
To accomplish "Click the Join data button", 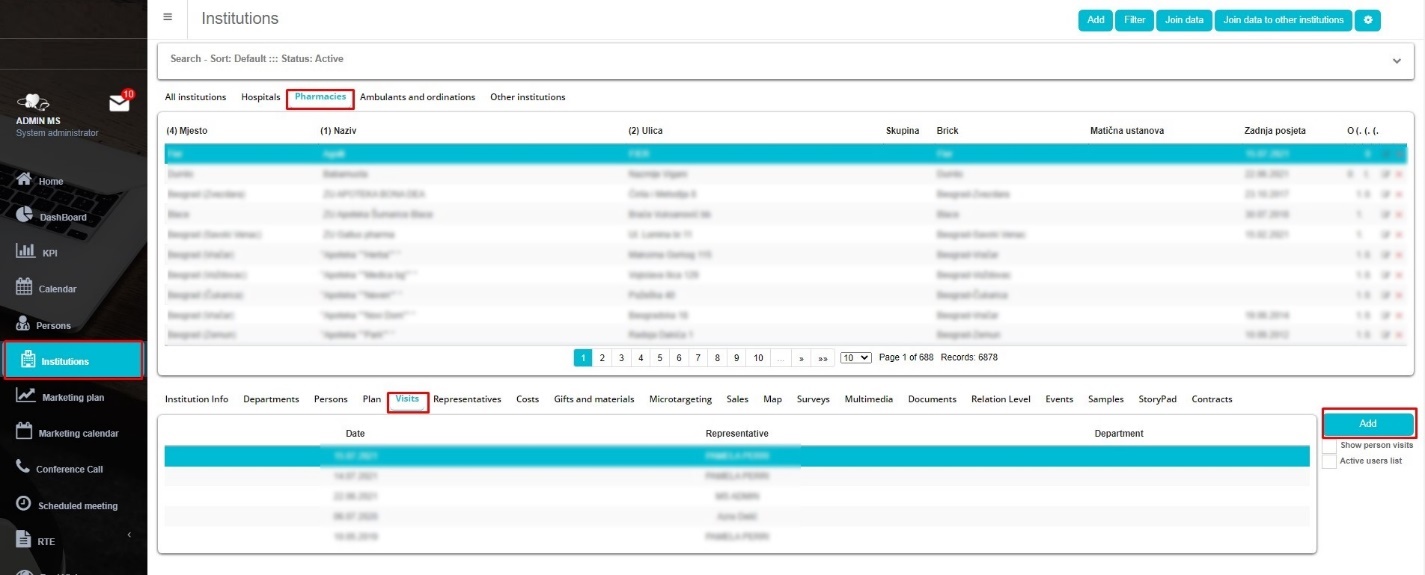I will click(1183, 20).
